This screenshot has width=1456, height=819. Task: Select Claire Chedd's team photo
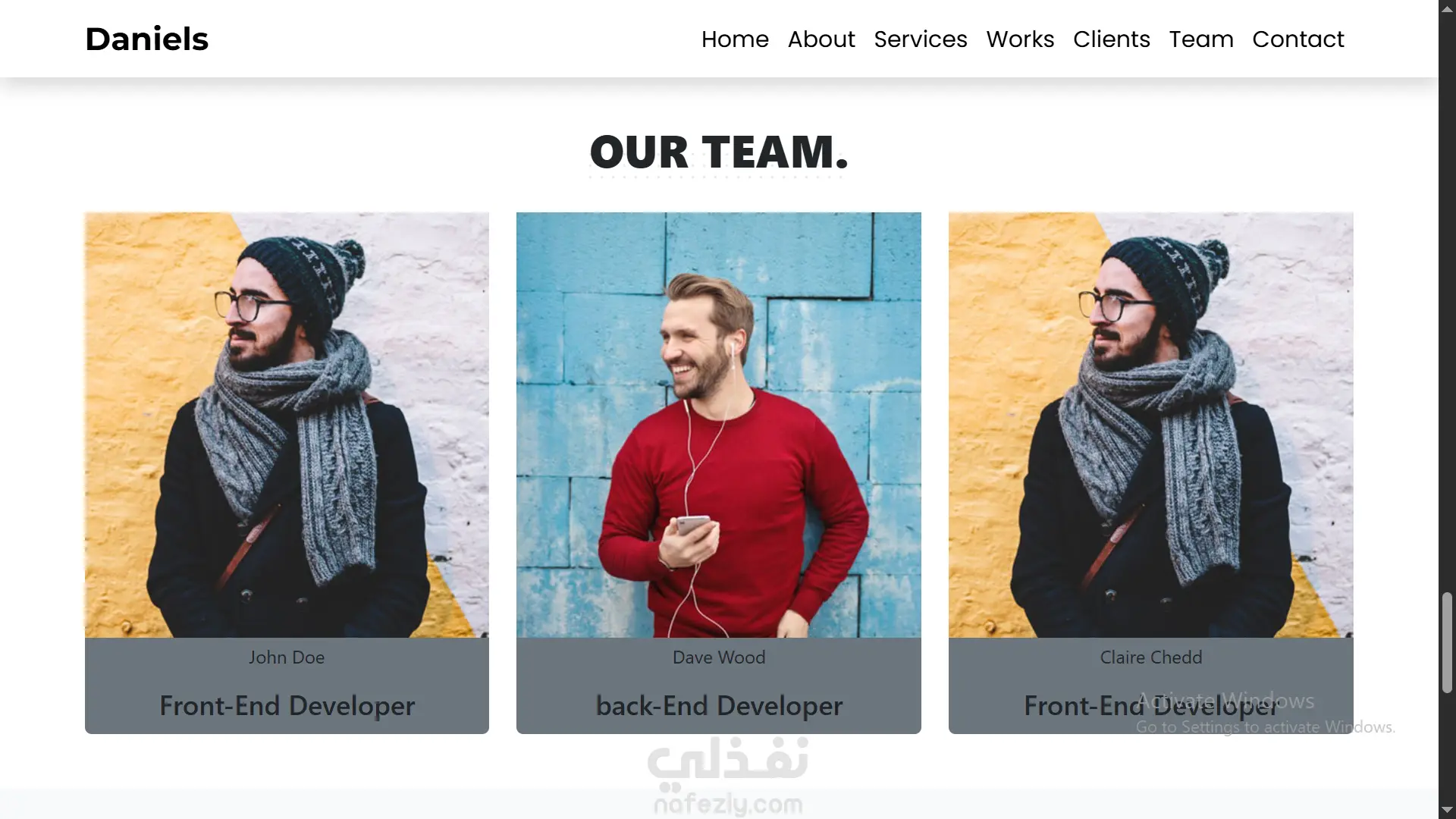[x=1151, y=425]
